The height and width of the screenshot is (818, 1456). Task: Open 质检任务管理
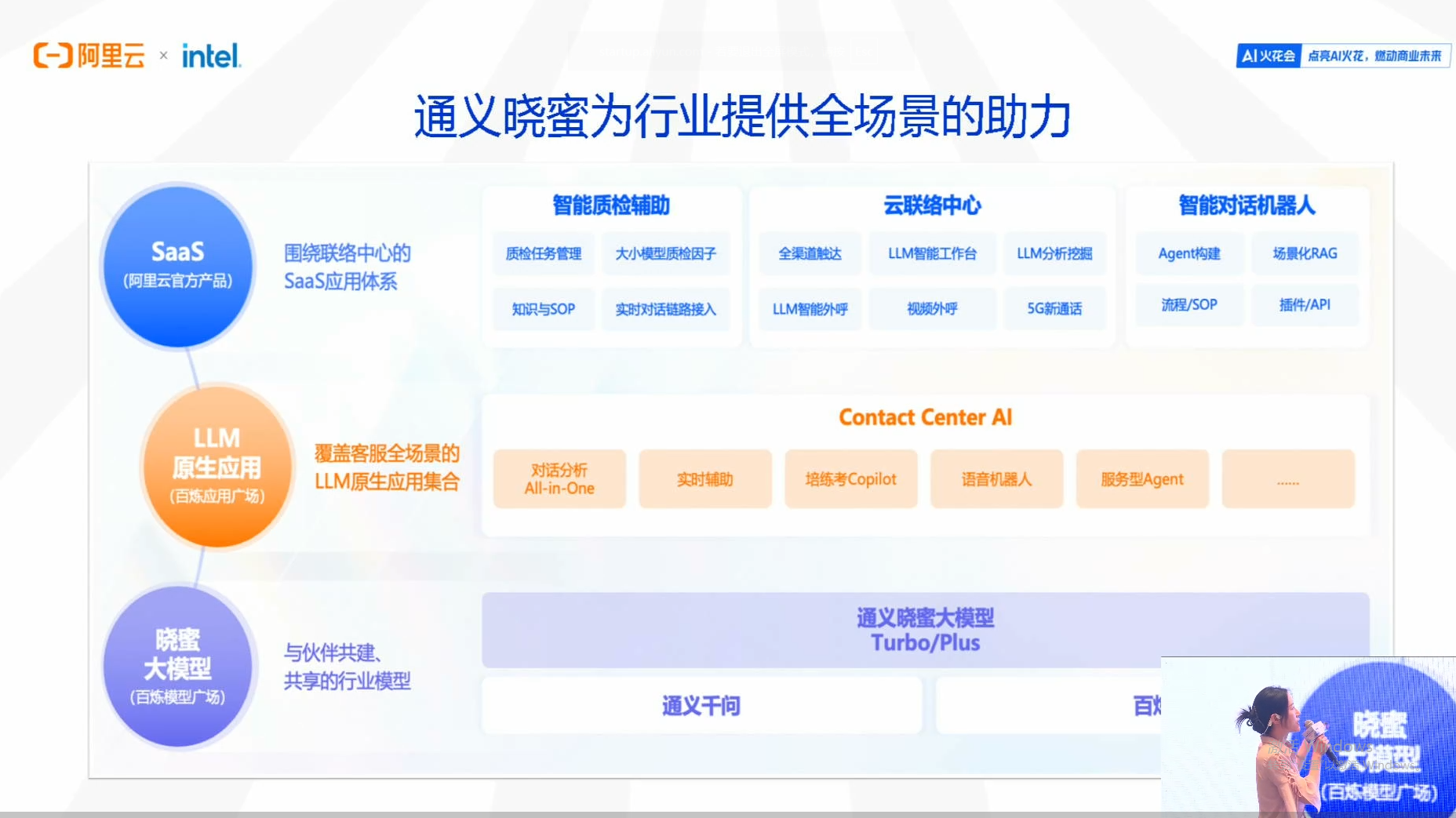(543, 253)
